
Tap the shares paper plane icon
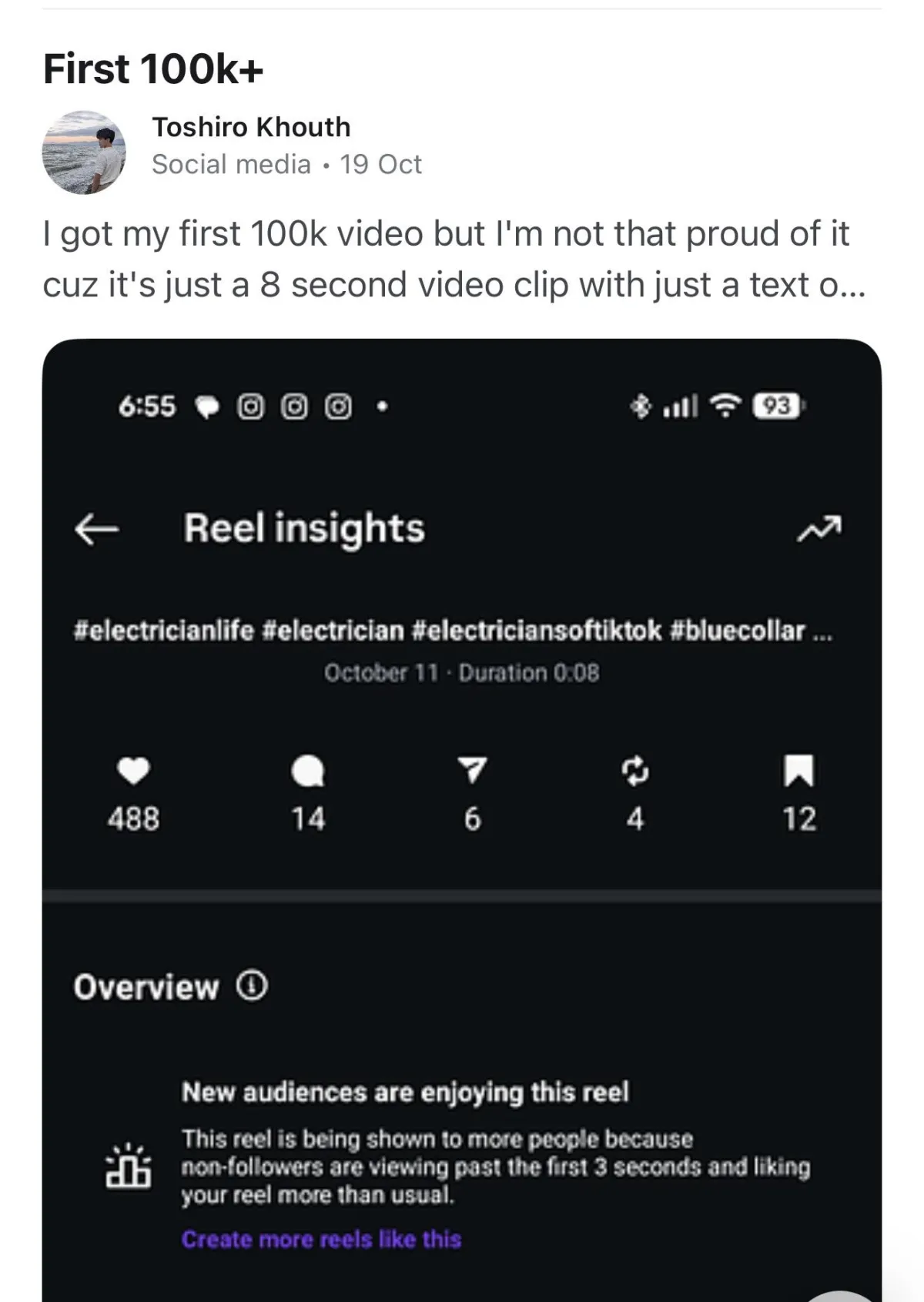click(x=472, y=770)
